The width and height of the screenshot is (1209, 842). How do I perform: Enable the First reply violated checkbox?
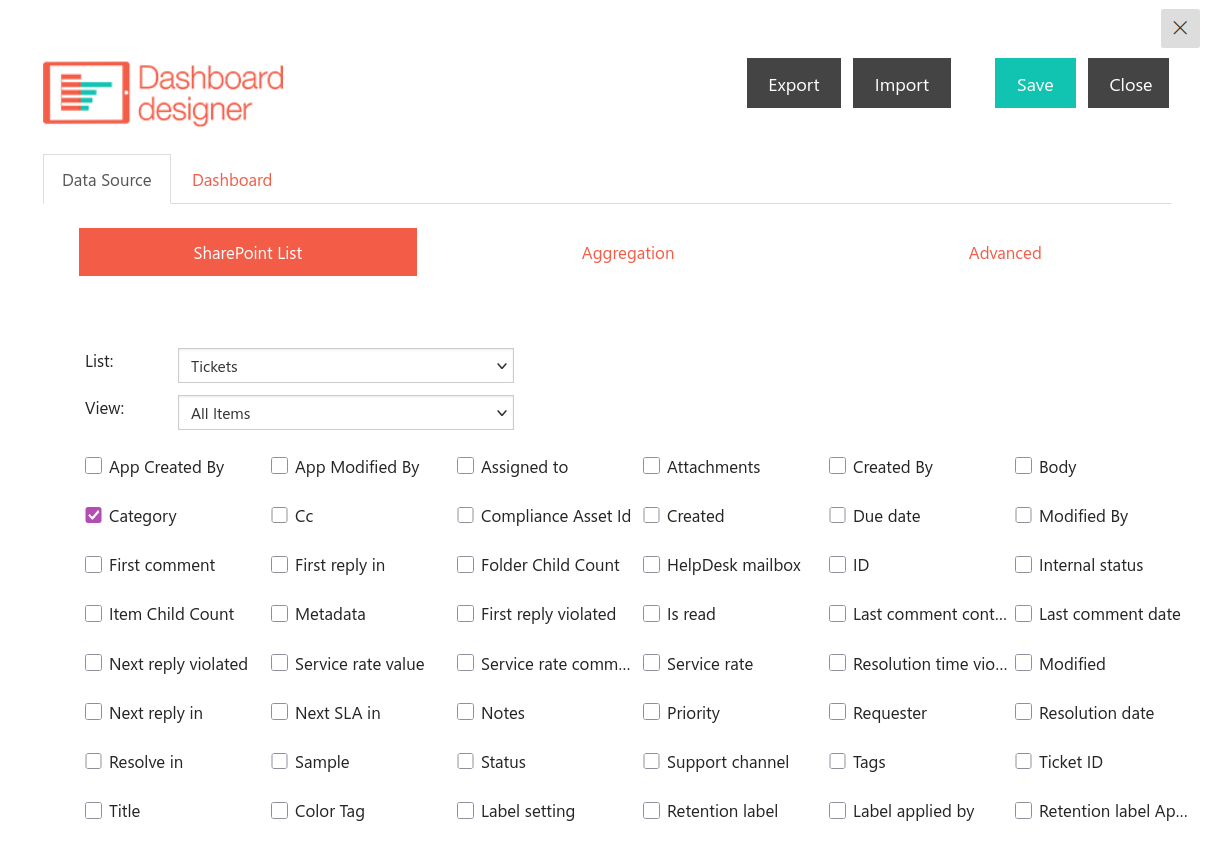[465, 613]
